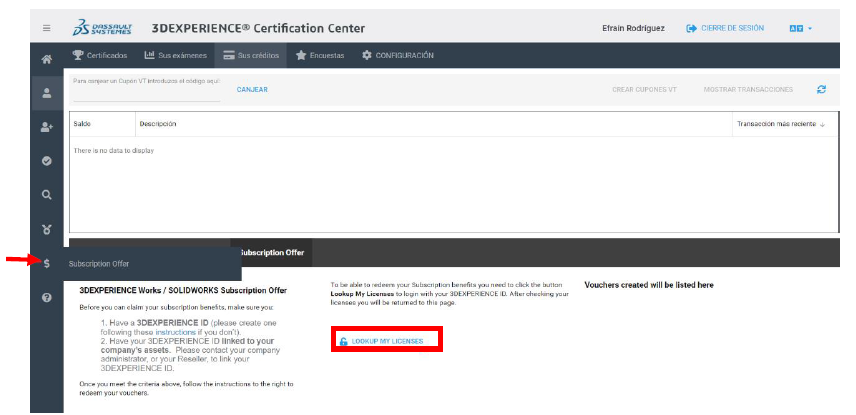Click the dollar sign sidebar icon

(47, 264)
